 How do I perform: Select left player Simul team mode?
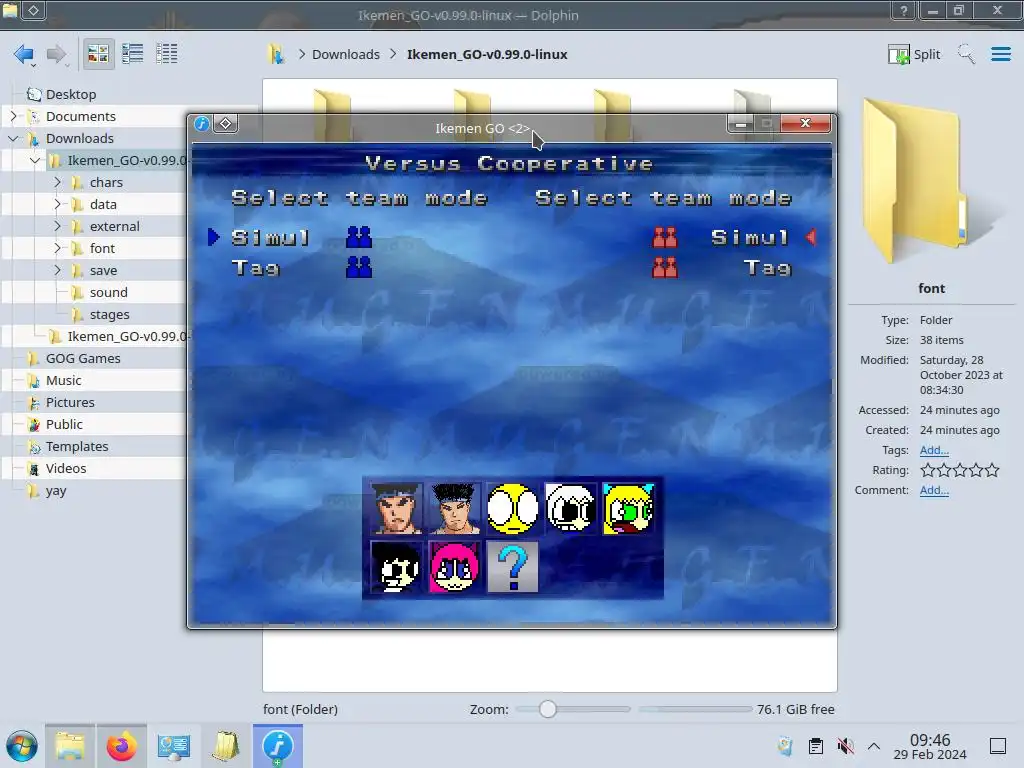coord(270,238)
